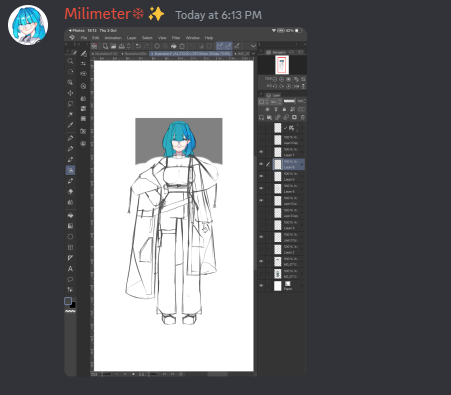Click the Open file icon in command bar
451x395 pixels.
click(x=113, y=46)
